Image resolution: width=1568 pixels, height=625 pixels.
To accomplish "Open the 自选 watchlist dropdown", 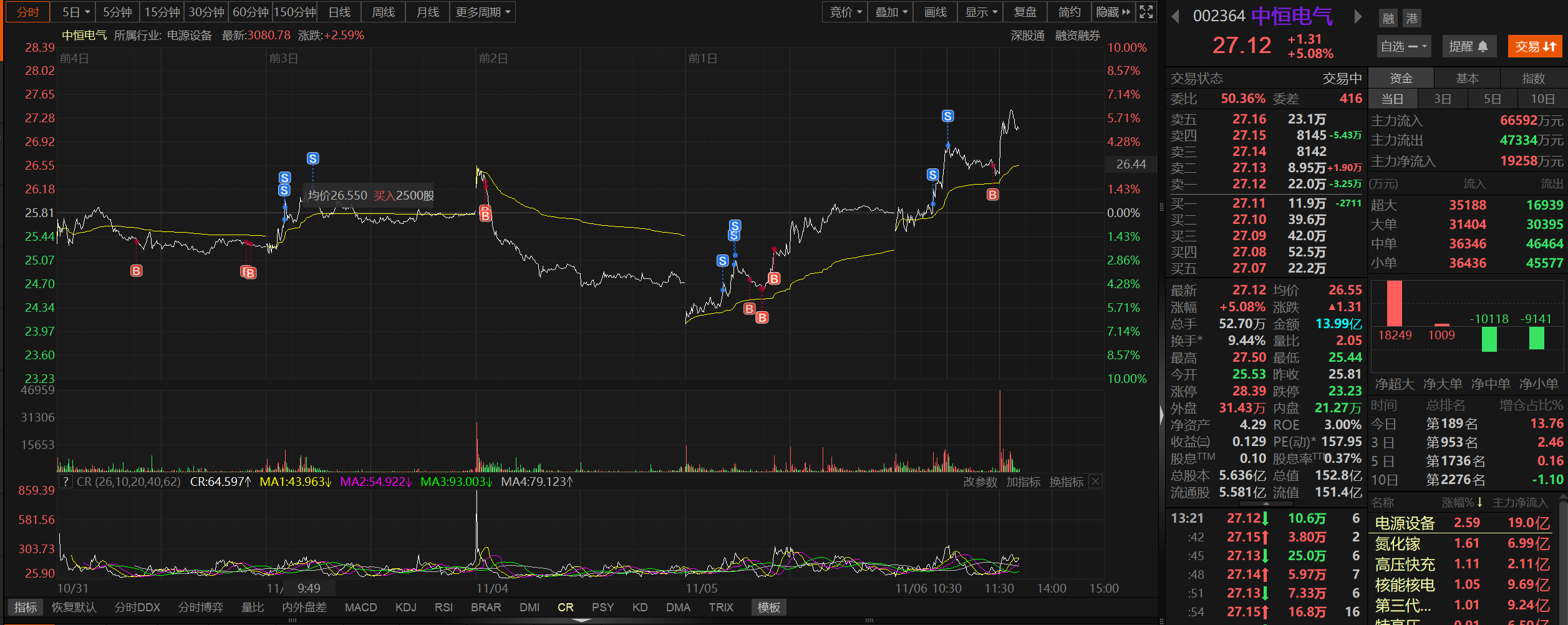I will 1405,46.
